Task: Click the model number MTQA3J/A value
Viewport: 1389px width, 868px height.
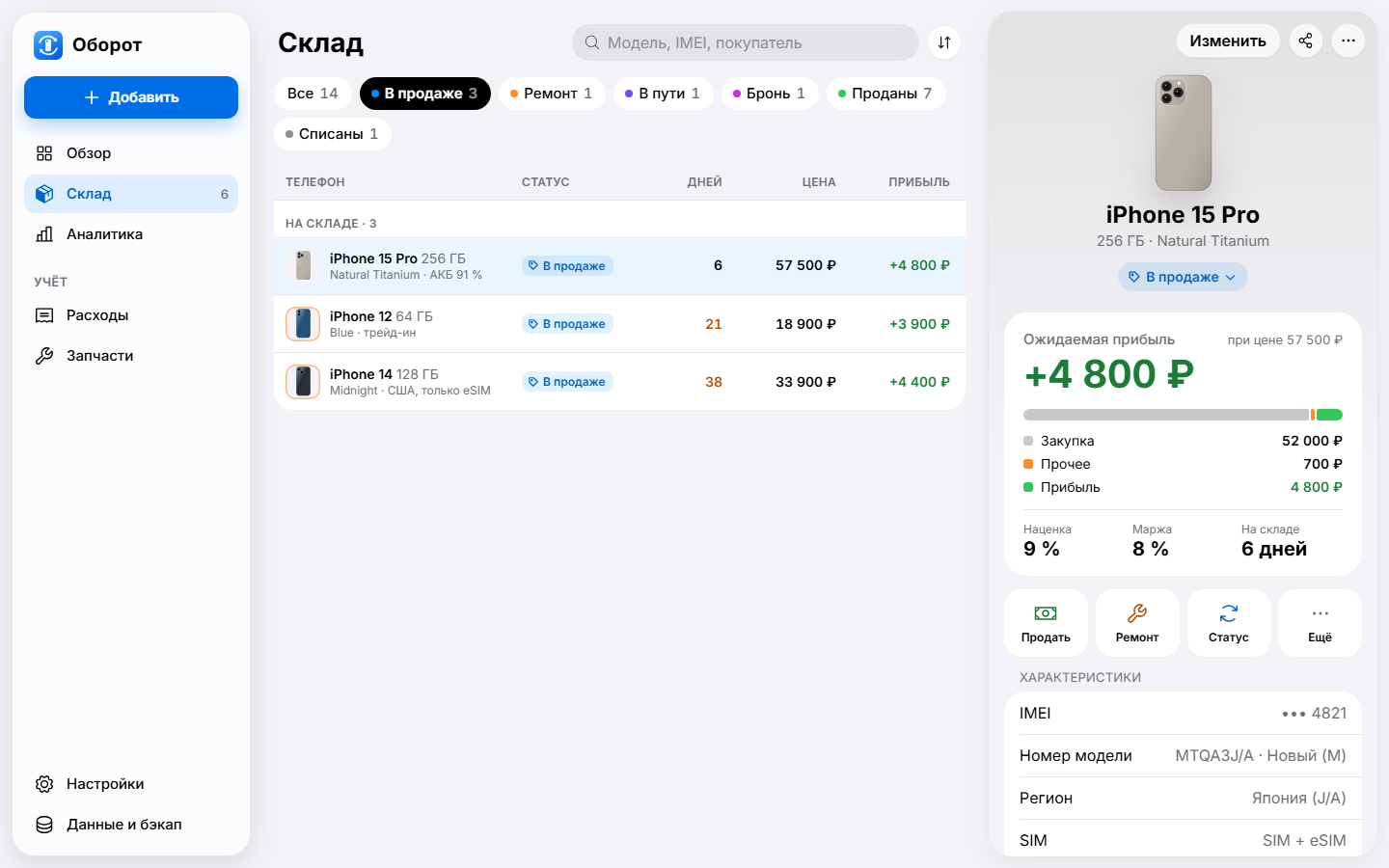Action: pos(1261,756)
